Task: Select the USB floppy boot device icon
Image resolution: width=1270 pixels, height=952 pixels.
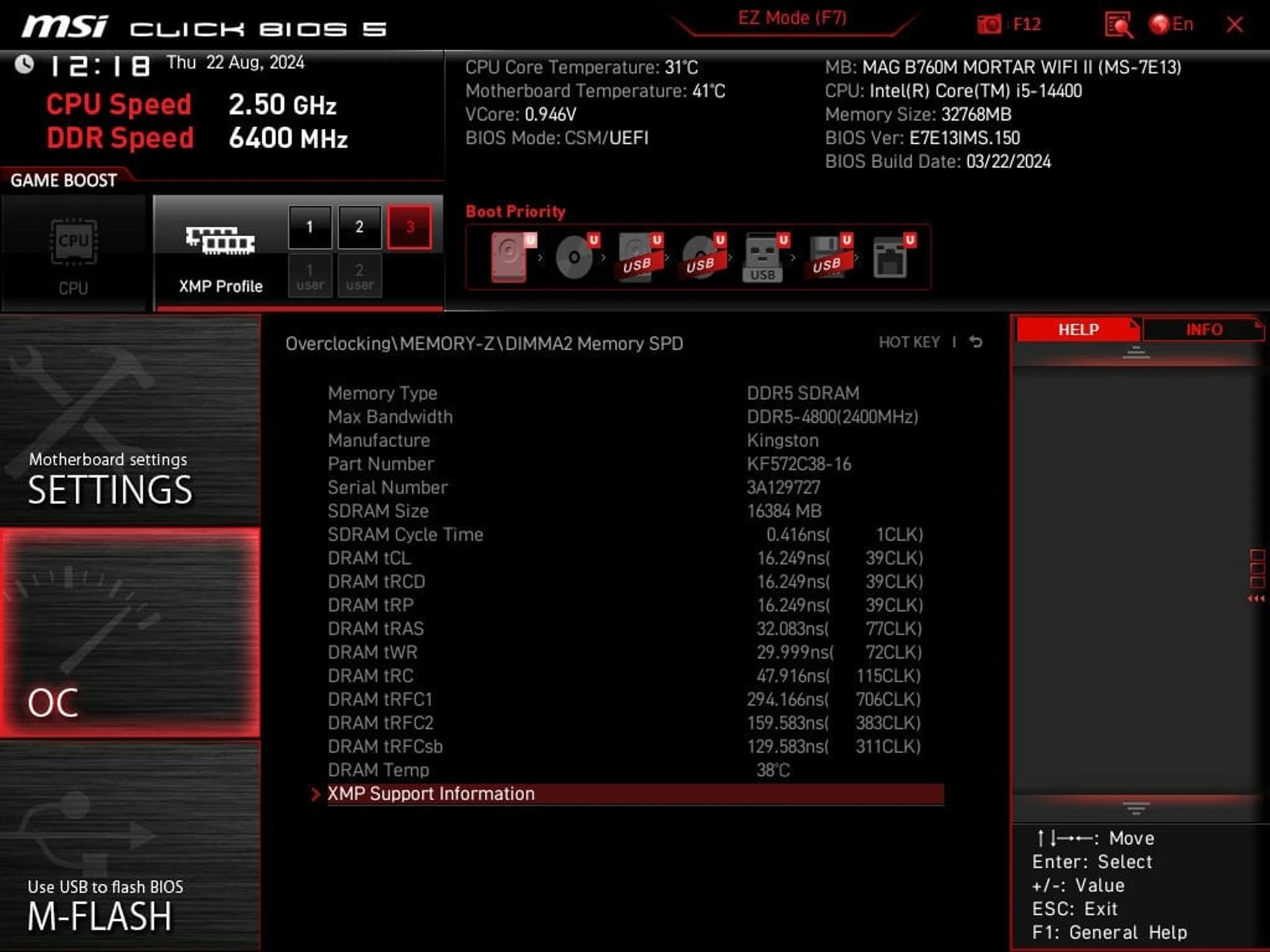Action: 829,257
